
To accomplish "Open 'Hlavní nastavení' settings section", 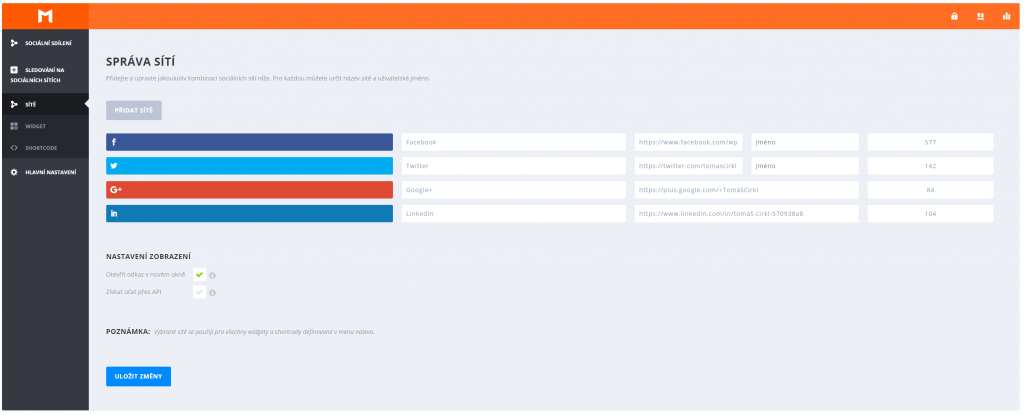I will (46, 173).
